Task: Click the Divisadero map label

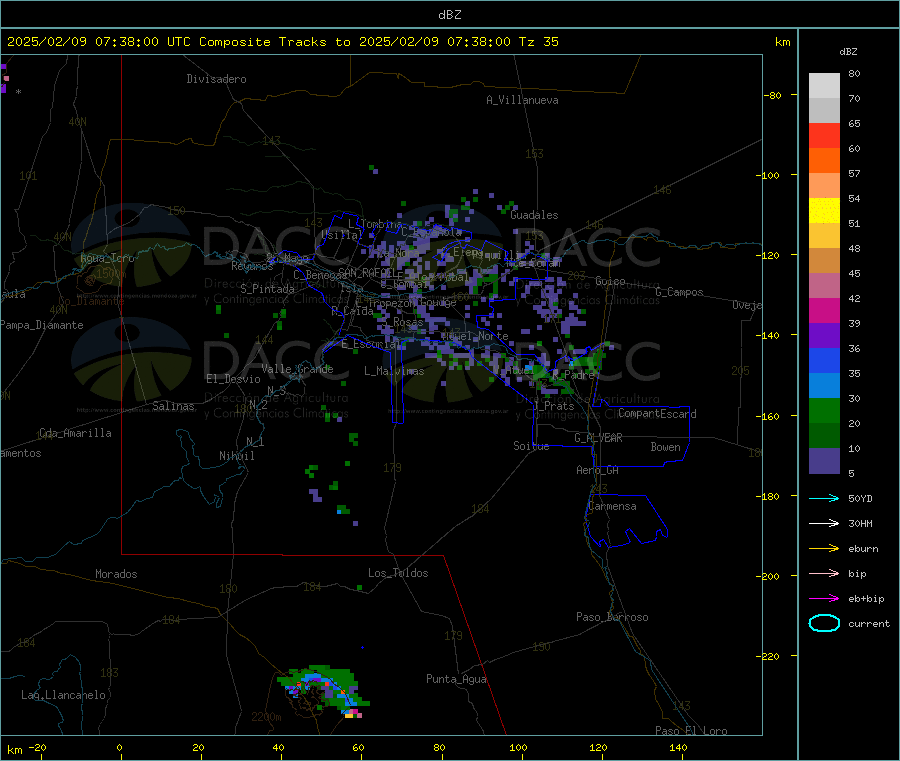Action: tap(216, 79)
